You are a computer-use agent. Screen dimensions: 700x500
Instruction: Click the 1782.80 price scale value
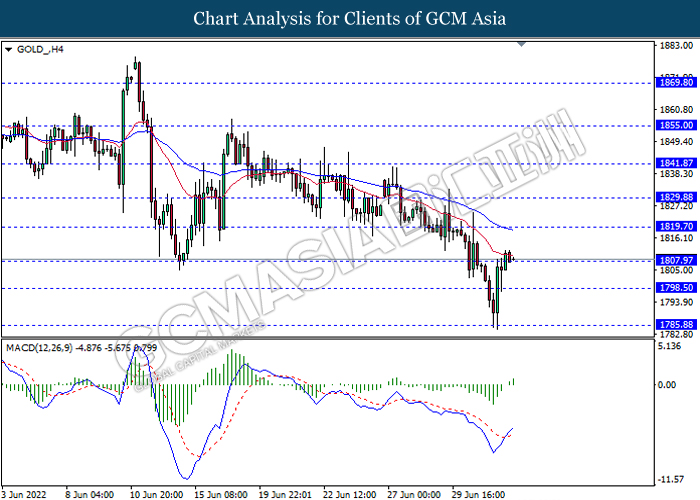(676, 334)
